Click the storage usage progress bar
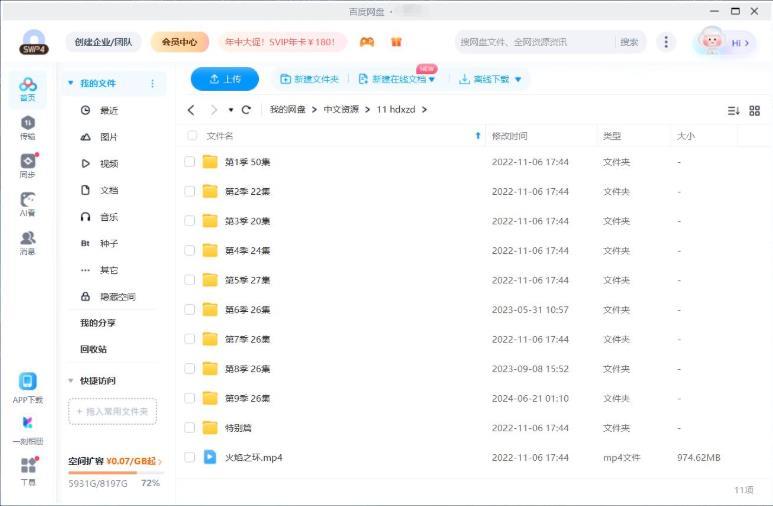The height and width of the screenshot is (506, 773). pos(115,473)
